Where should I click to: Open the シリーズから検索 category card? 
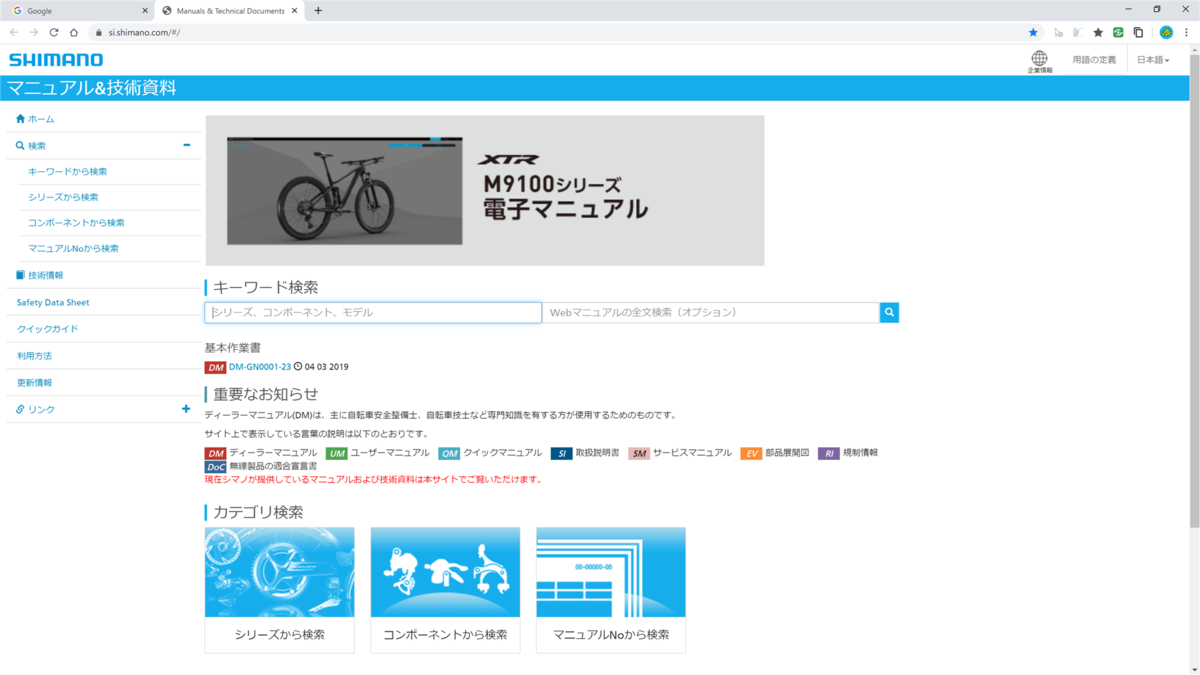click(x=280, y=590)
